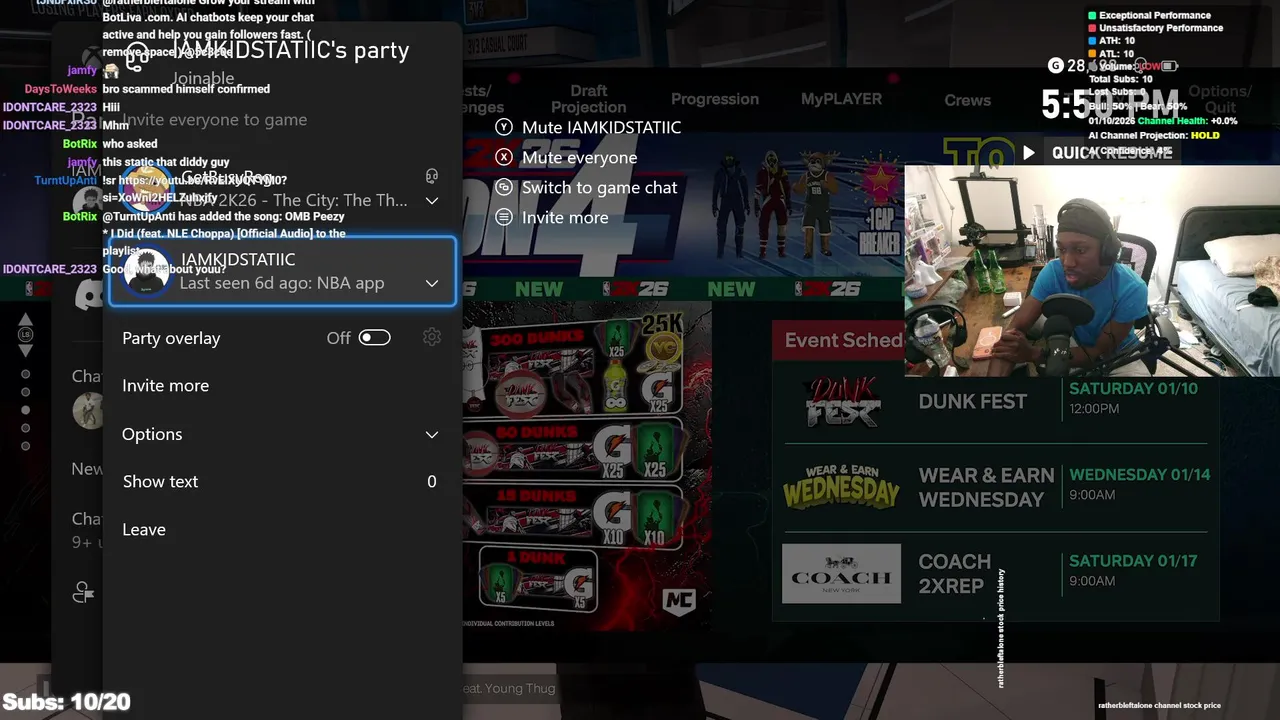Click the feedback icon at the guide's bottom left
Viewport: 1280px width, 720px height.
(84, 593)
